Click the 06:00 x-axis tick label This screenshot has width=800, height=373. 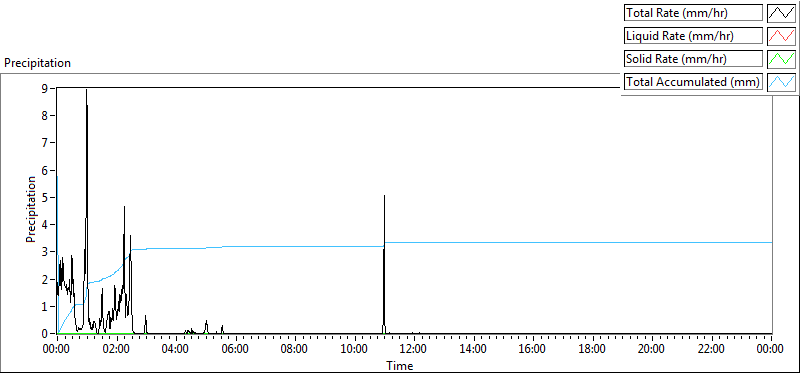pyautogui.click(x=236, y=350)
